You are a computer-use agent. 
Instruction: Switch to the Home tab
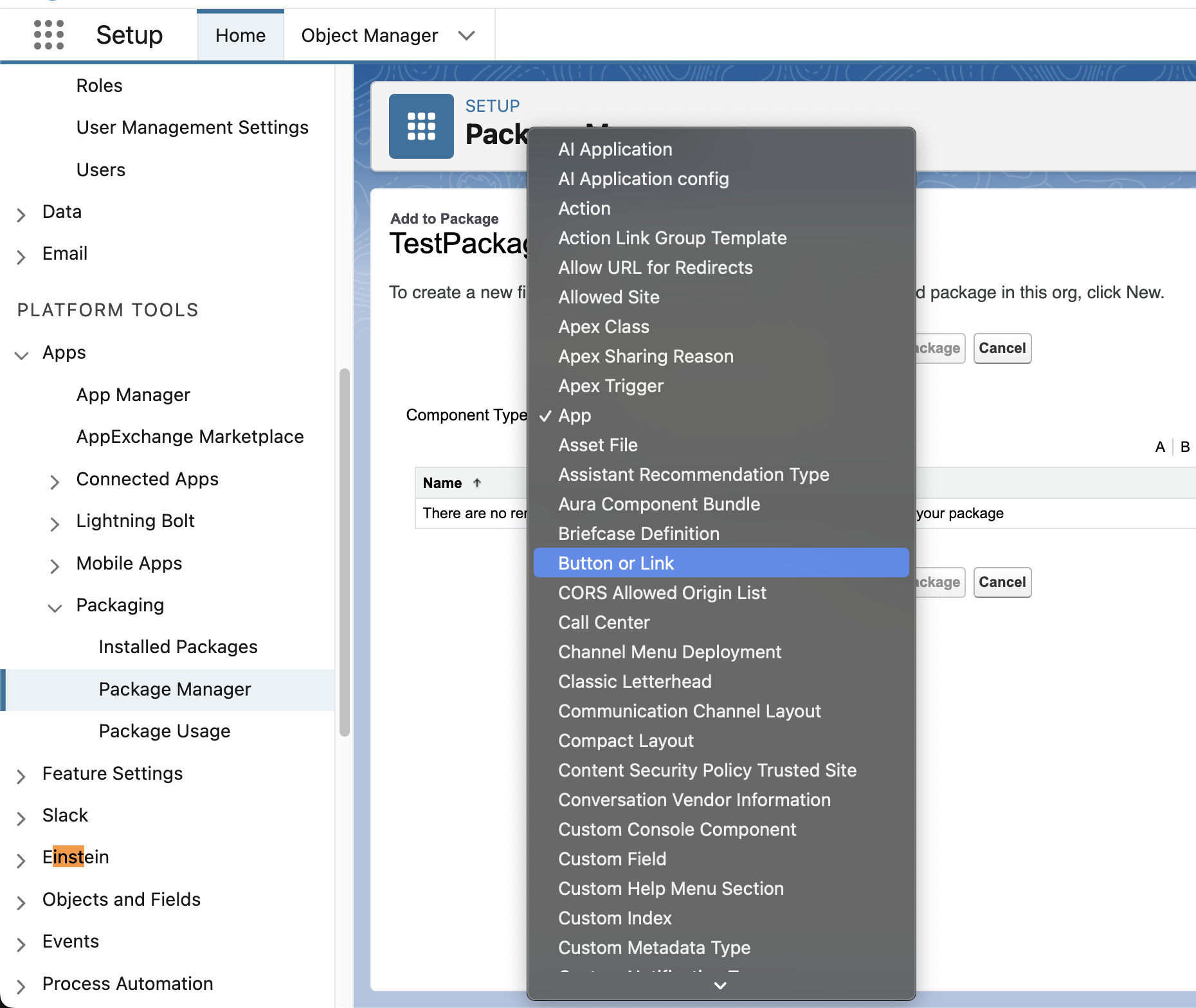point(240,35)
